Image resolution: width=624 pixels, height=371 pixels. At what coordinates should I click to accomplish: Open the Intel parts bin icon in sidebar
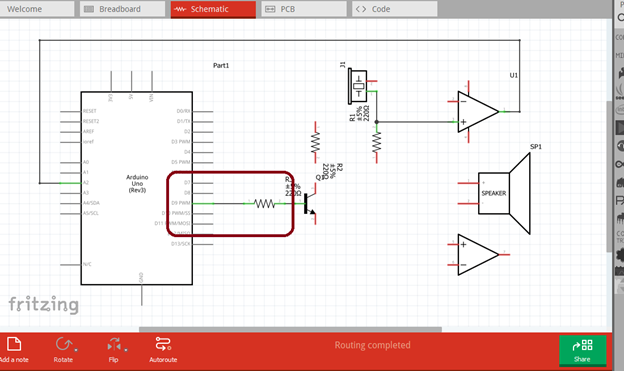pyautogui.click(x=620, y=109)
